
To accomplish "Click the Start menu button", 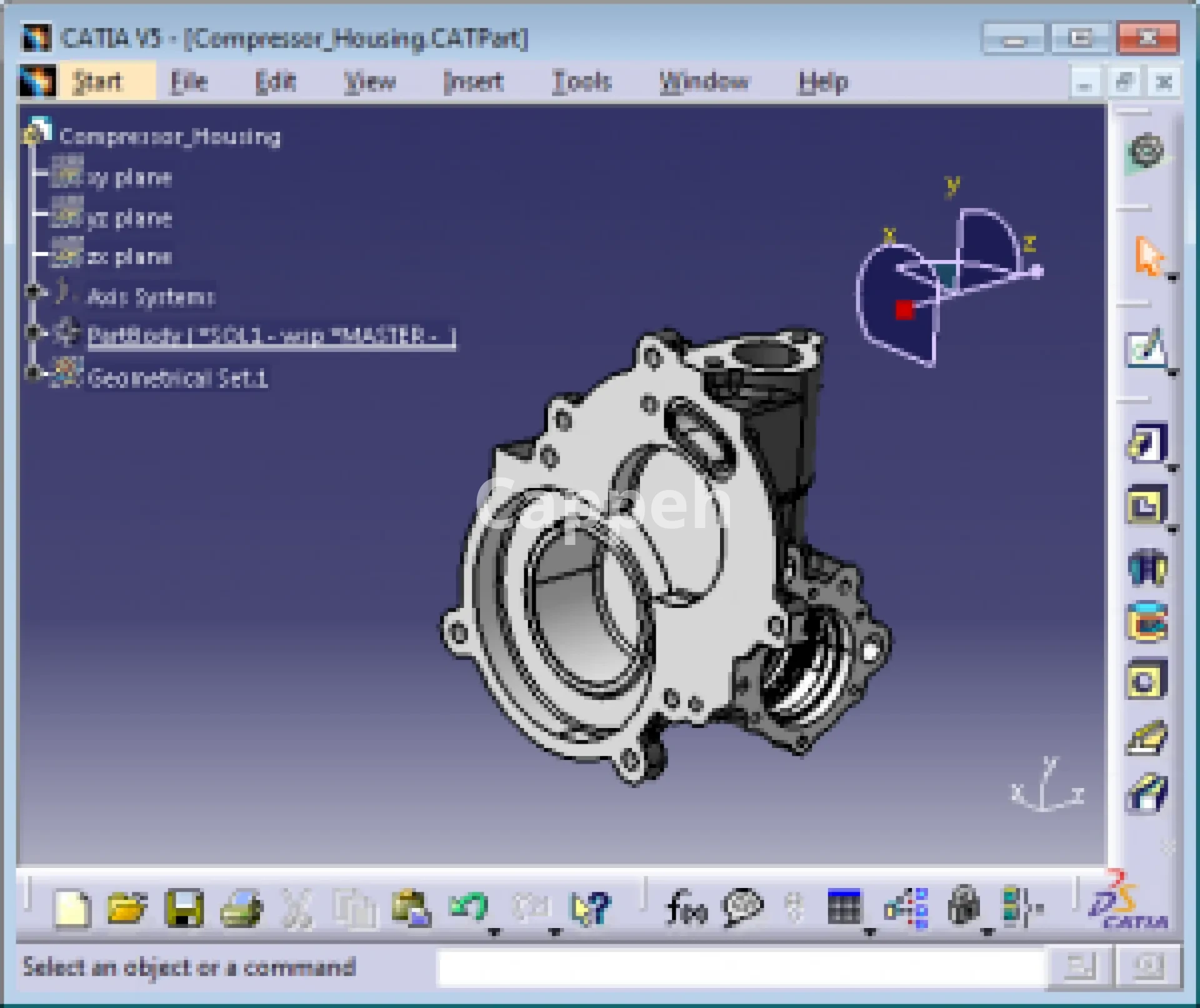I will 97,82.
